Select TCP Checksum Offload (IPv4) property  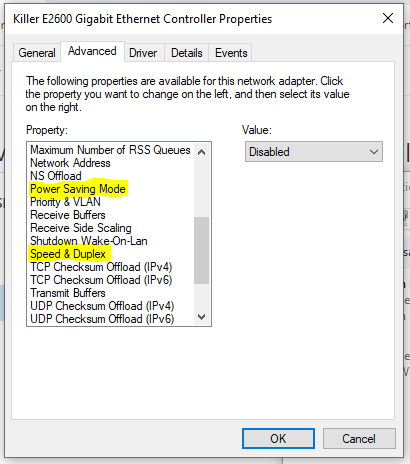coord(101,267)
